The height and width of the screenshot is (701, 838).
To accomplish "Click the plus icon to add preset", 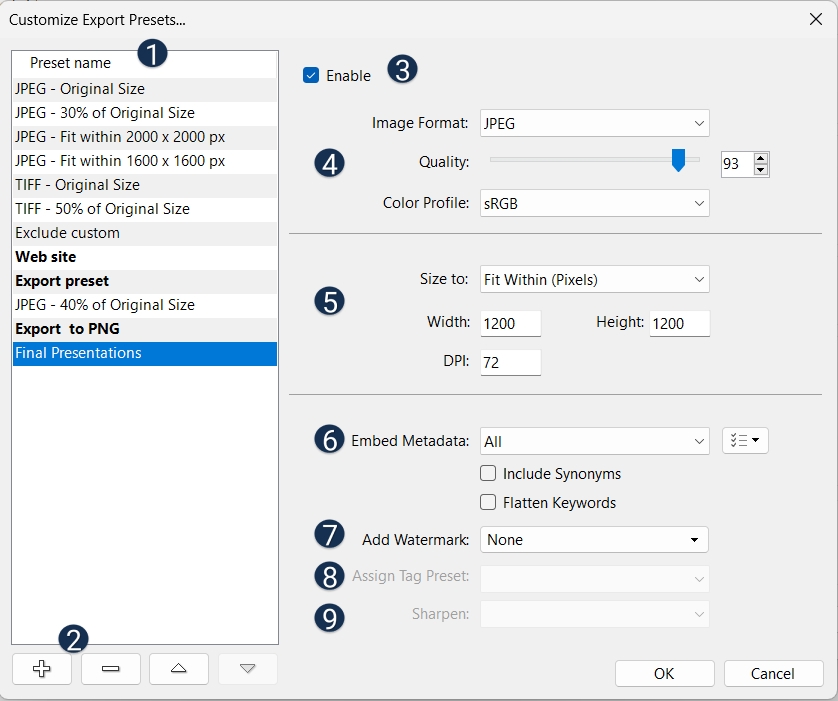I will coord(41,669).
